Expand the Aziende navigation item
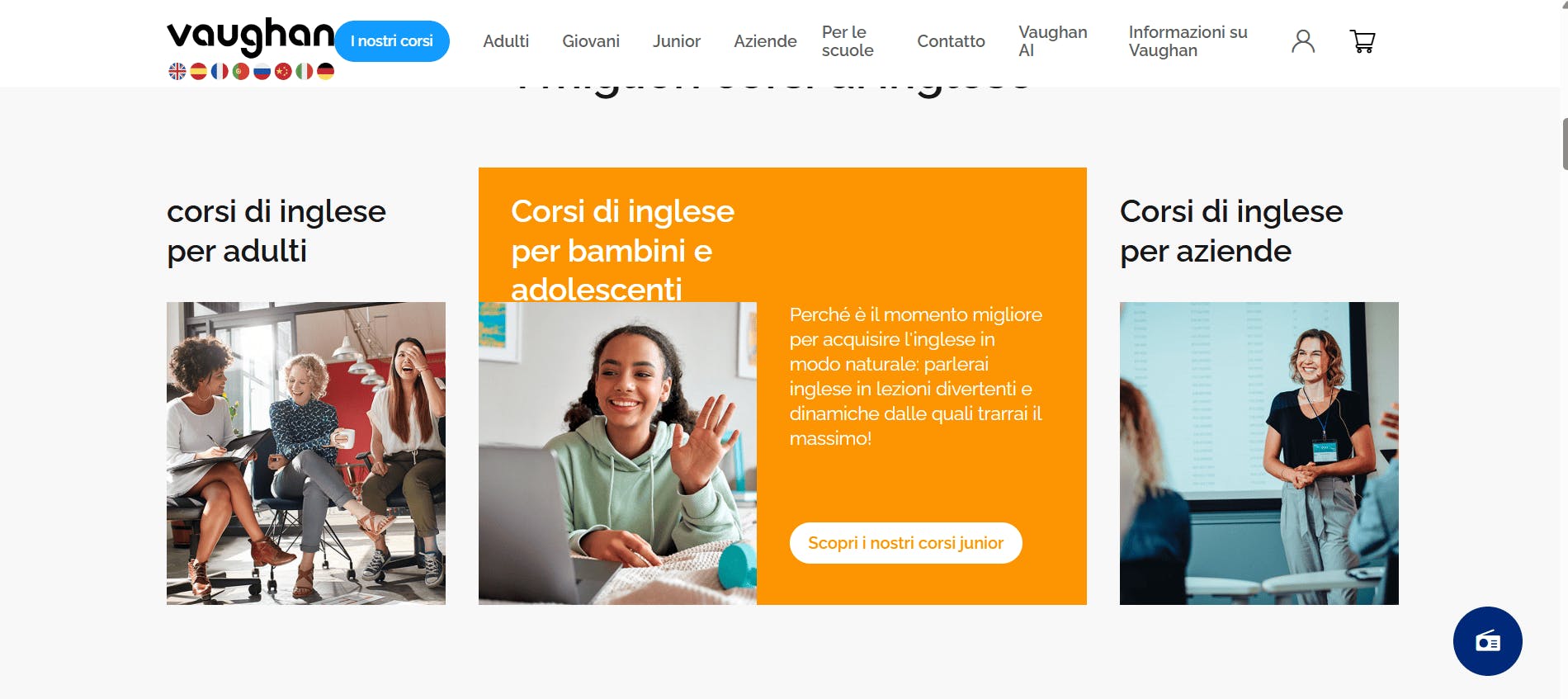Viewport: 1568px width, 699px height. (x=765, y=41)
